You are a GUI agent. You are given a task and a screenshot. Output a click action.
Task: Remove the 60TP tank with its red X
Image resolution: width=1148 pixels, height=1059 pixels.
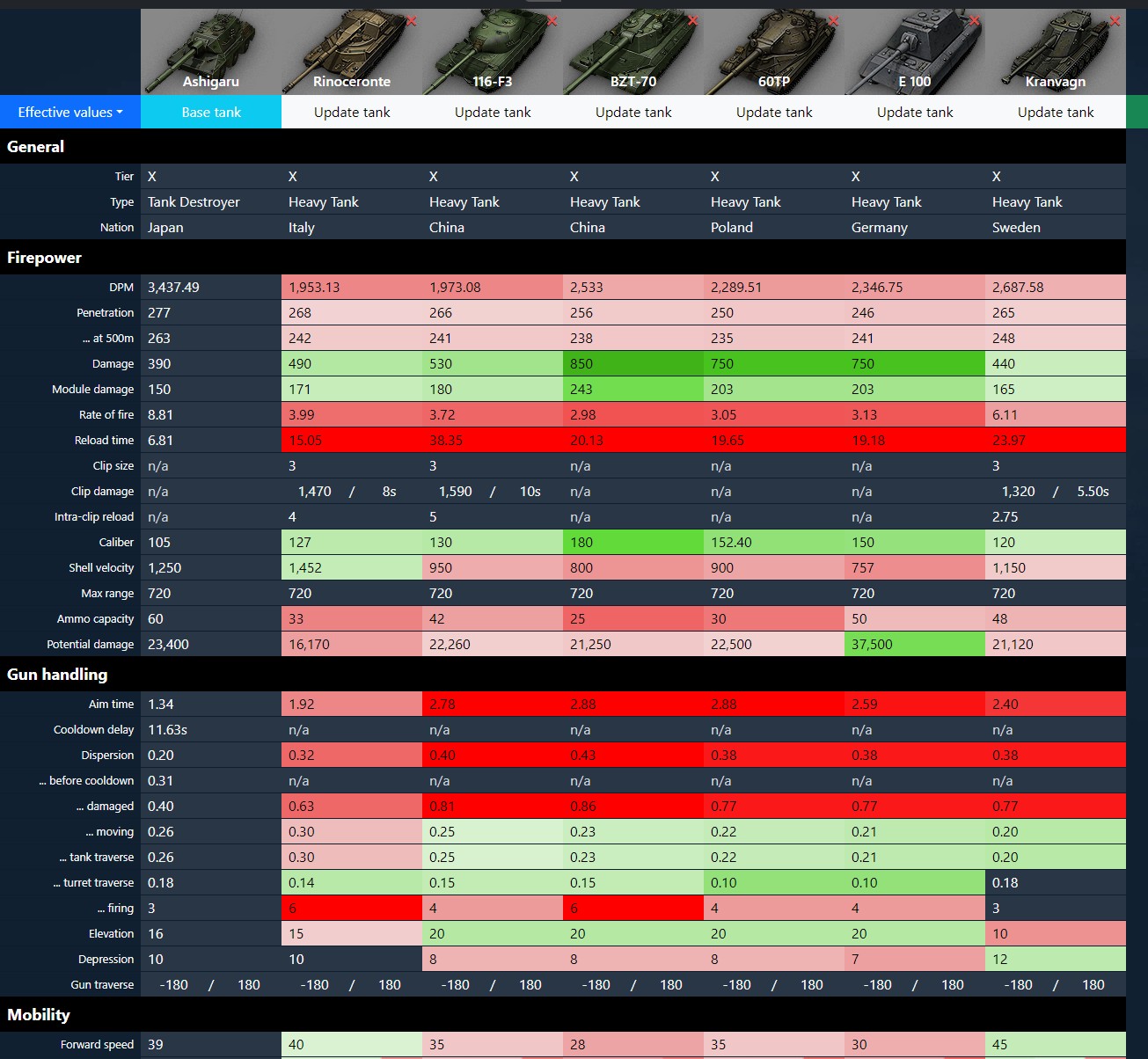coord(834,21)
